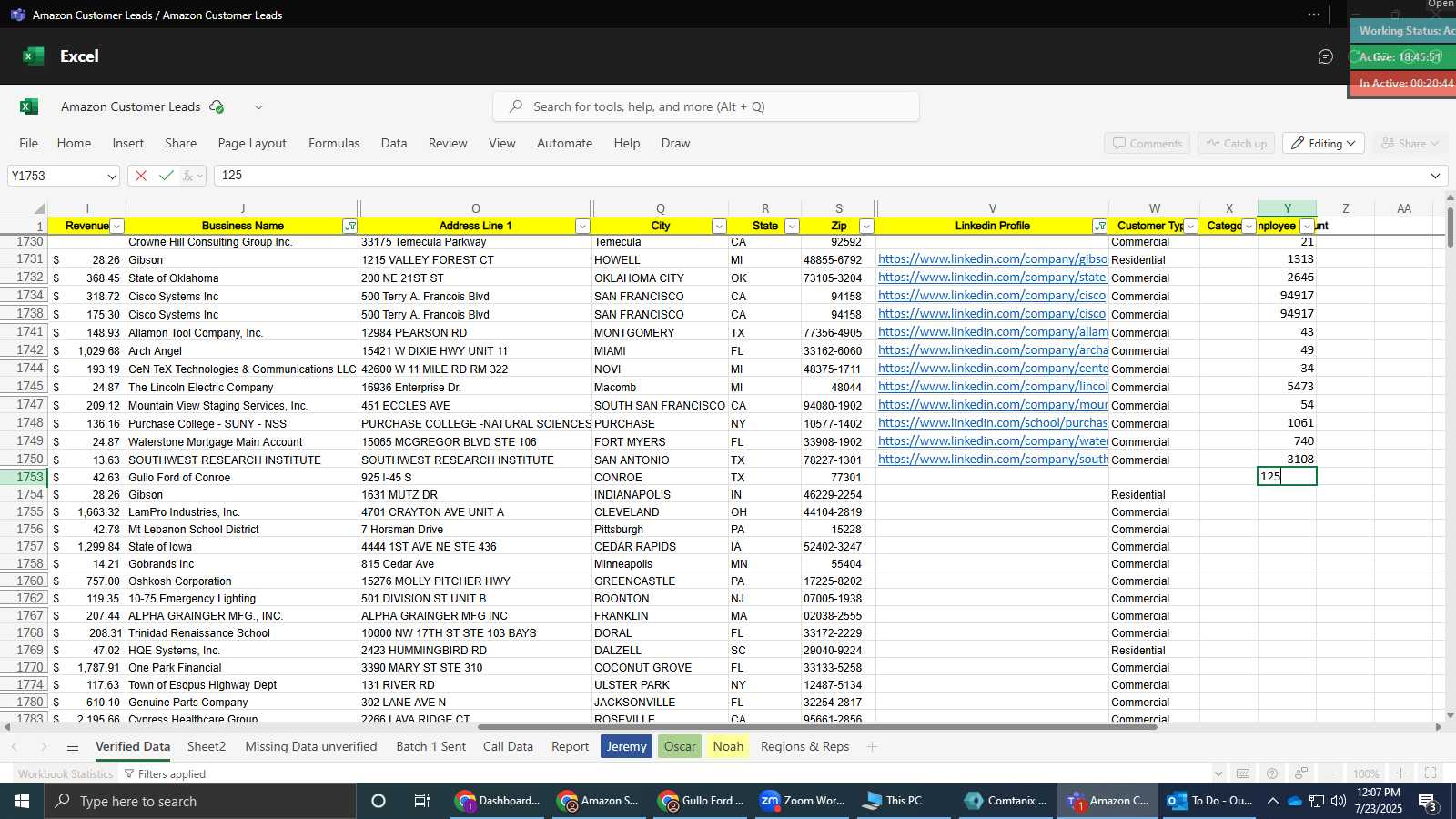Show hidden system tray icons
This screenshot has height=819, width=1456.
point(1273,801)
